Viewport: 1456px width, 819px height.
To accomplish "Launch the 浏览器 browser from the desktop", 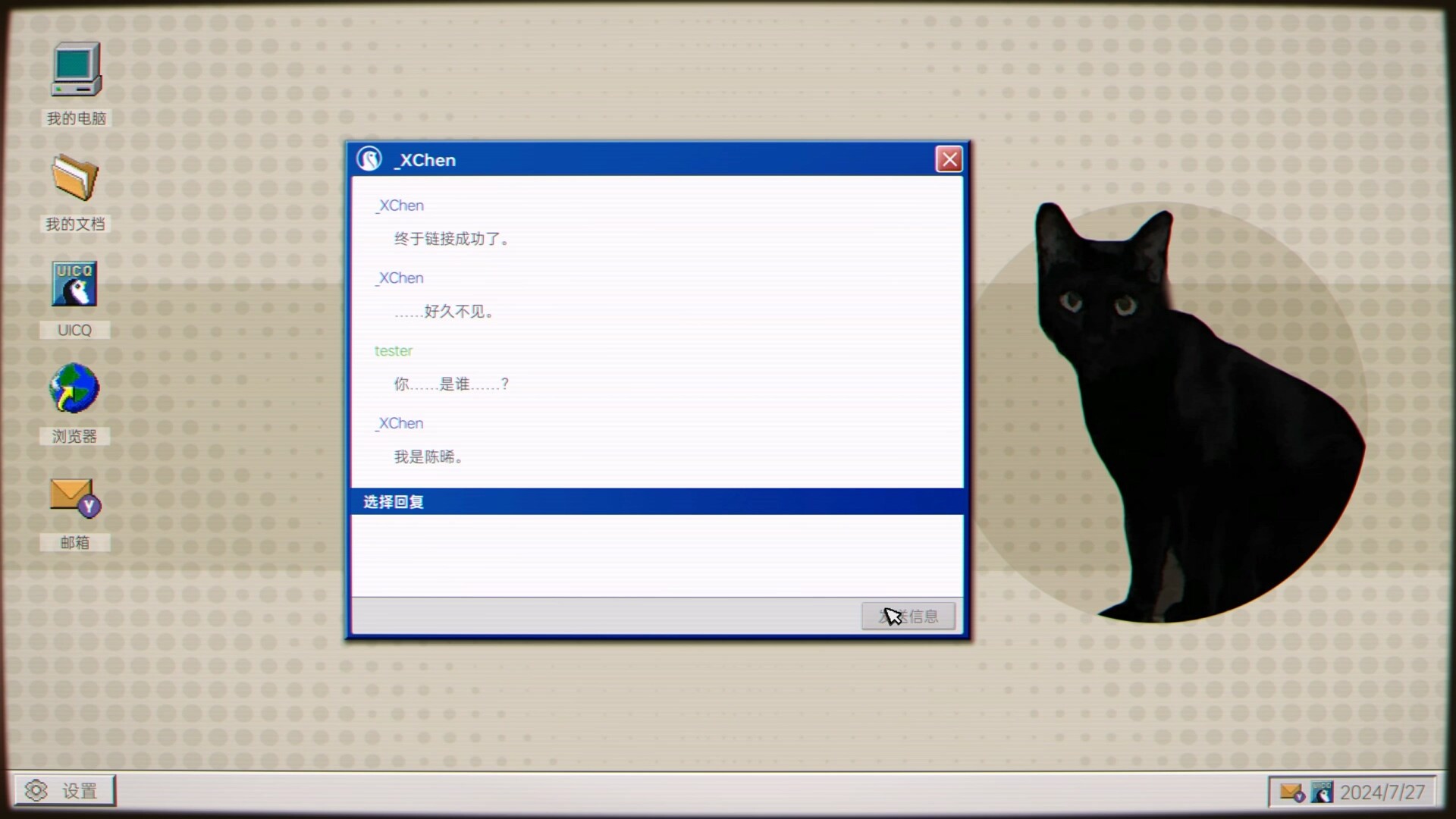I will coord(74,388).
